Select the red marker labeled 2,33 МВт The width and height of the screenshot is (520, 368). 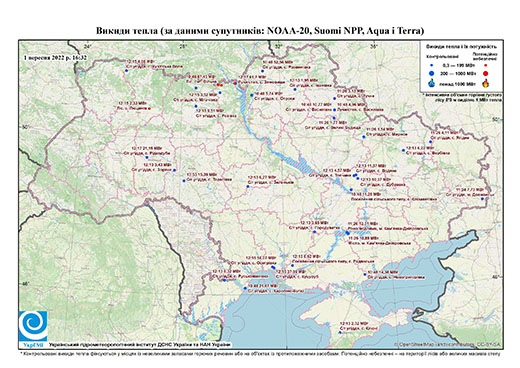149,108
